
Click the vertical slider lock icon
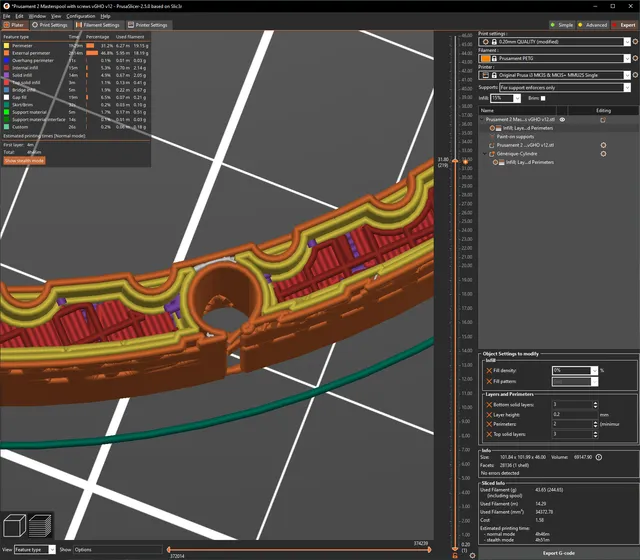[455, 555]
